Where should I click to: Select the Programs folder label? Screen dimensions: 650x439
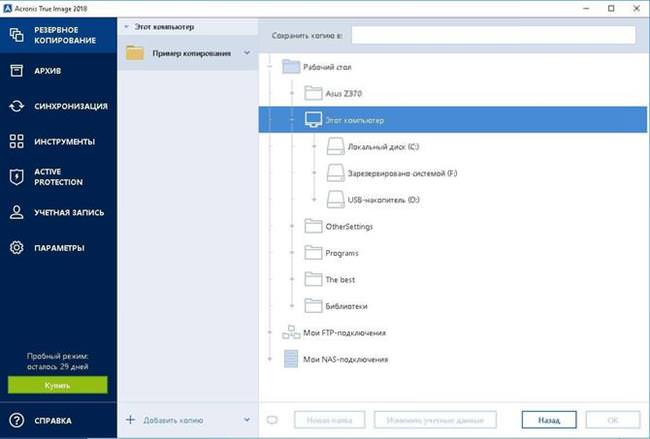click(x=342, y=253)
